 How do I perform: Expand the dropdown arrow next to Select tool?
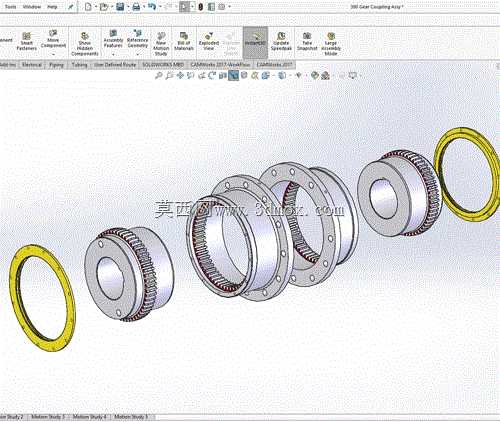192,7
